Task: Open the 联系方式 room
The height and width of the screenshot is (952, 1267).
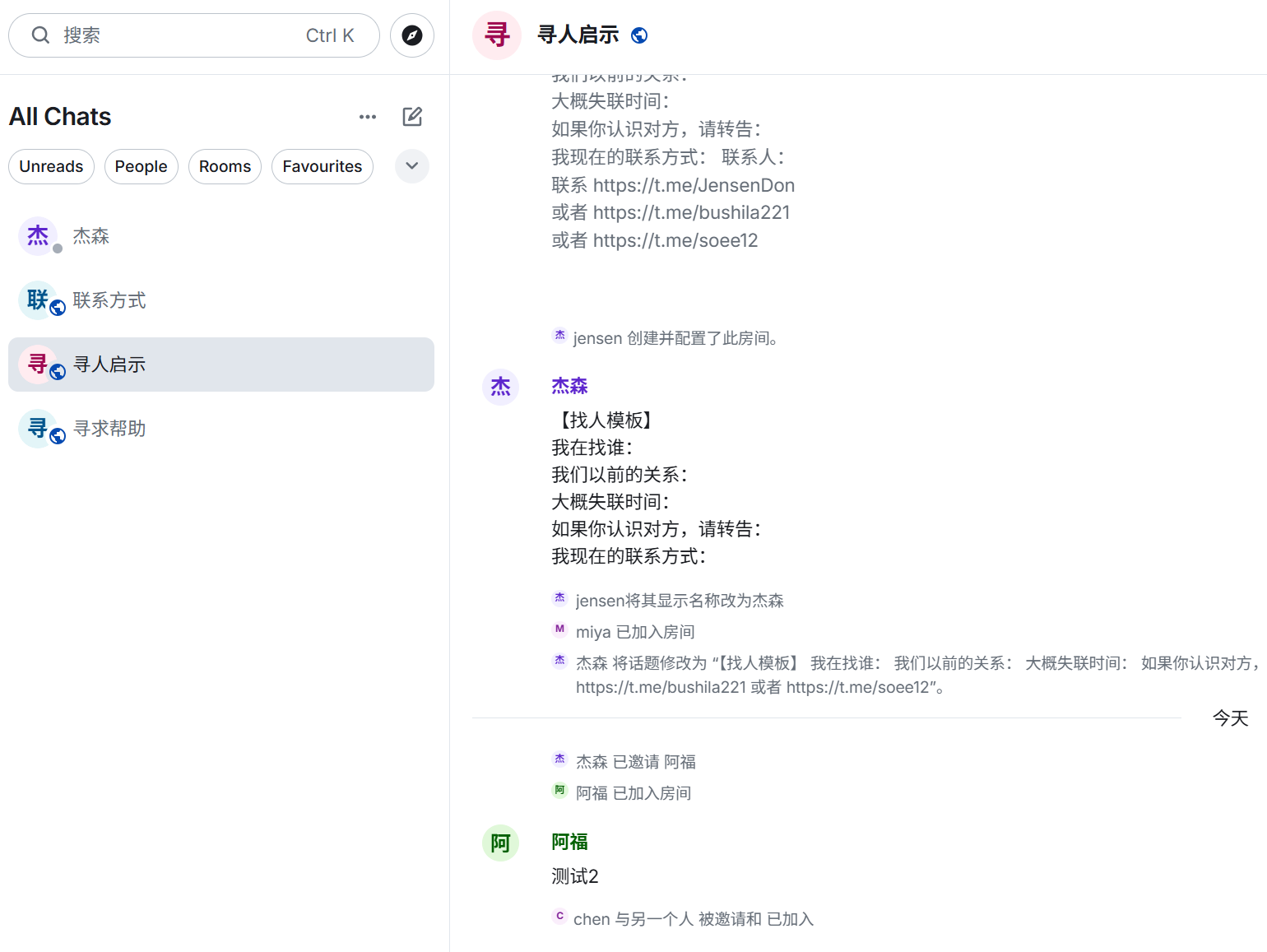Action: (x=221, y=300)
